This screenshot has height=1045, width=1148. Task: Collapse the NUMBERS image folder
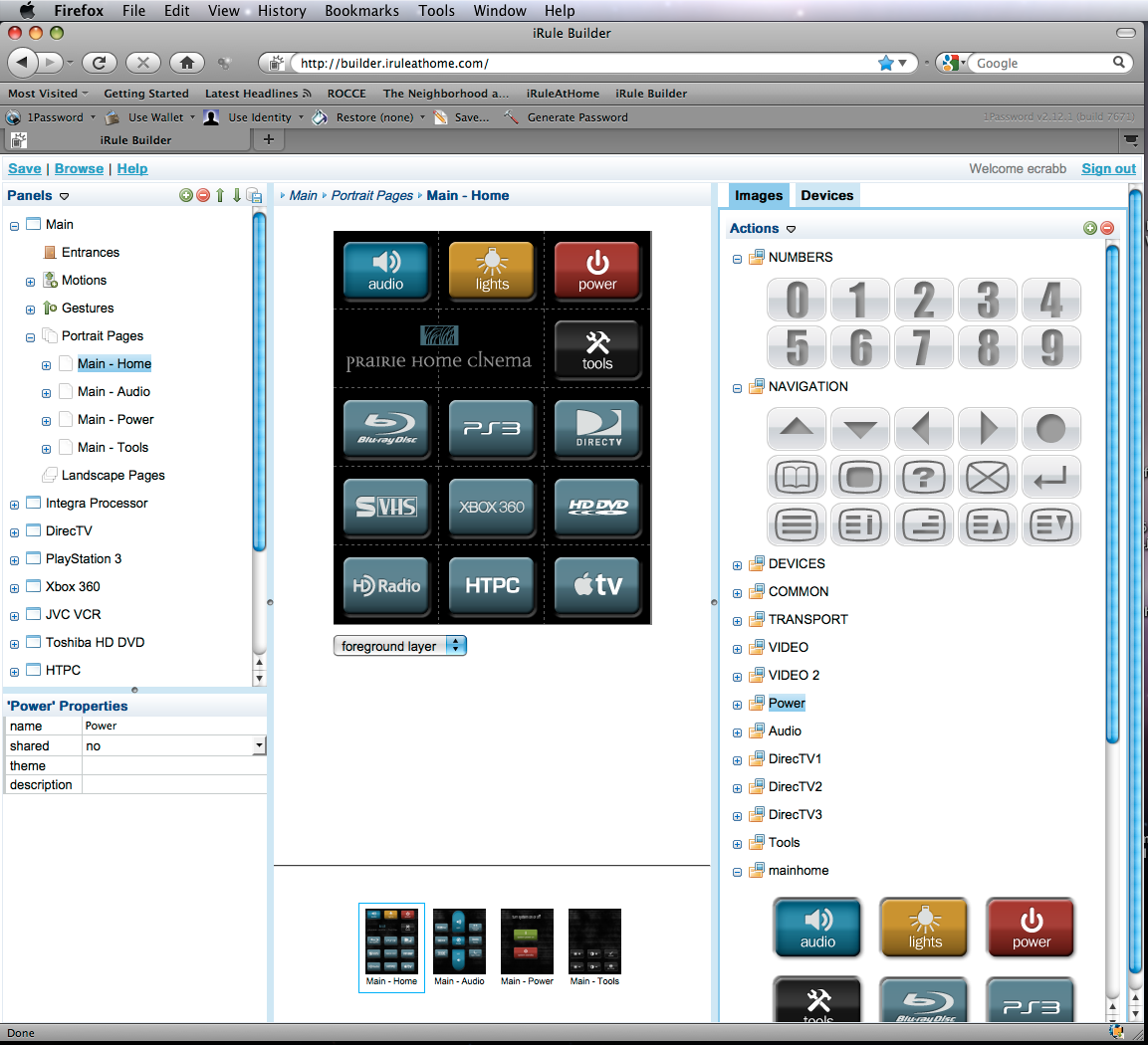[x=737, y=259]
